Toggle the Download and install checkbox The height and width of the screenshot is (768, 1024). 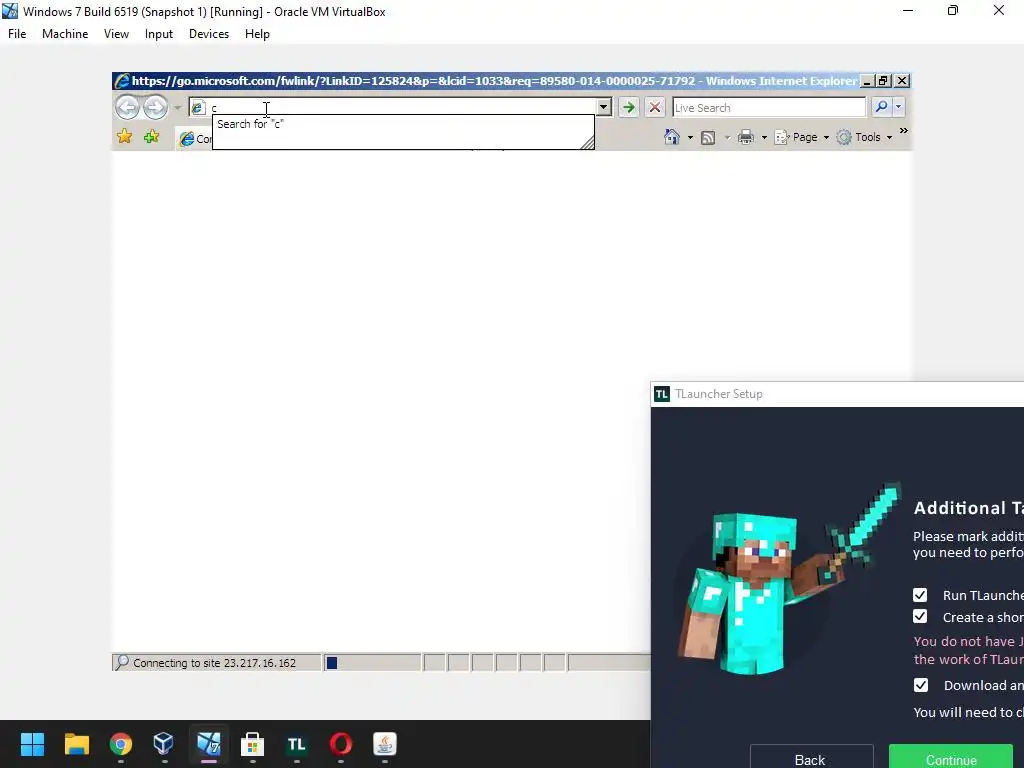[x=921, y=685]
